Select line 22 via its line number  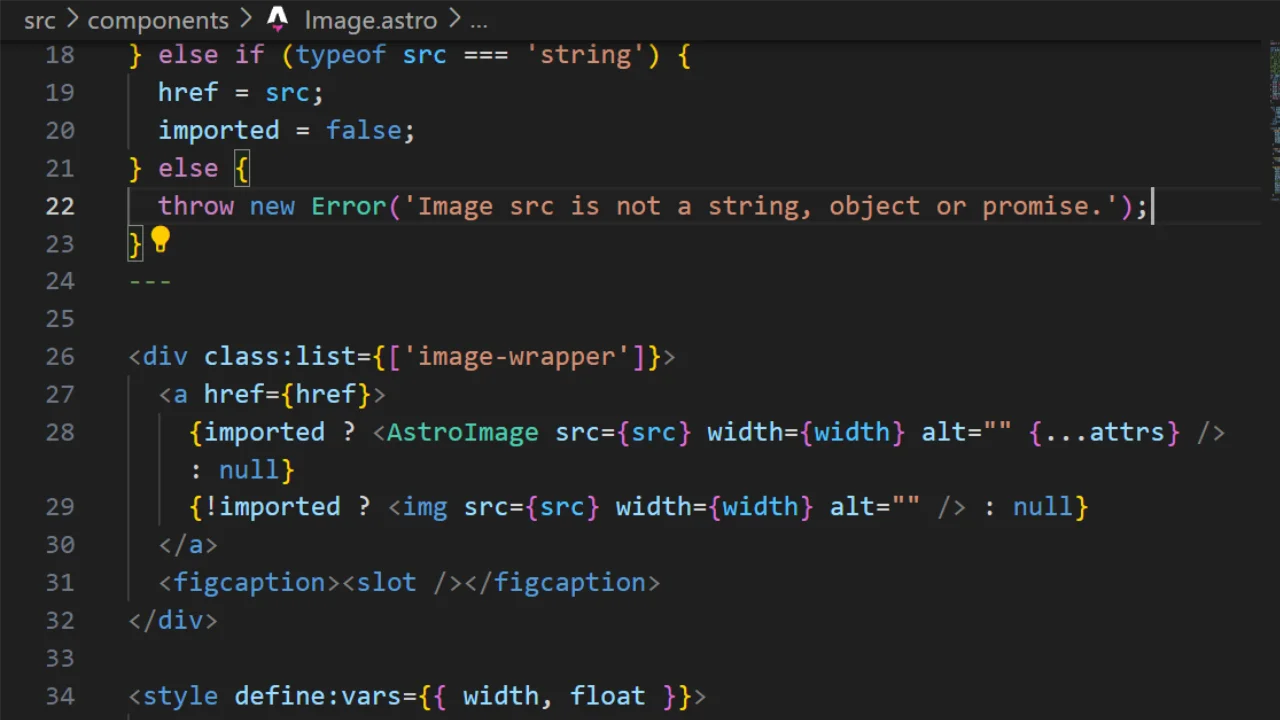point(60,206)
